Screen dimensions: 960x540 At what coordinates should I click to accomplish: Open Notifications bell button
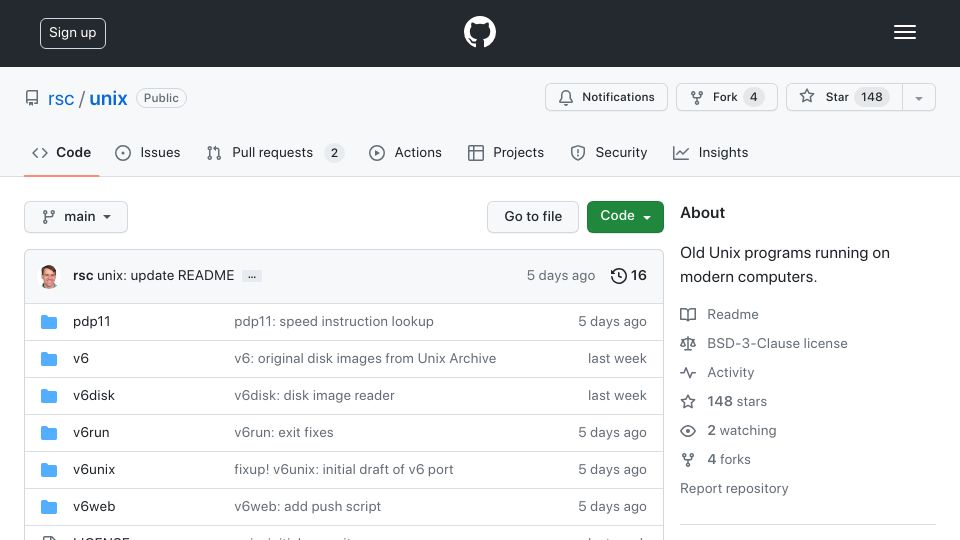coord(606,97)
